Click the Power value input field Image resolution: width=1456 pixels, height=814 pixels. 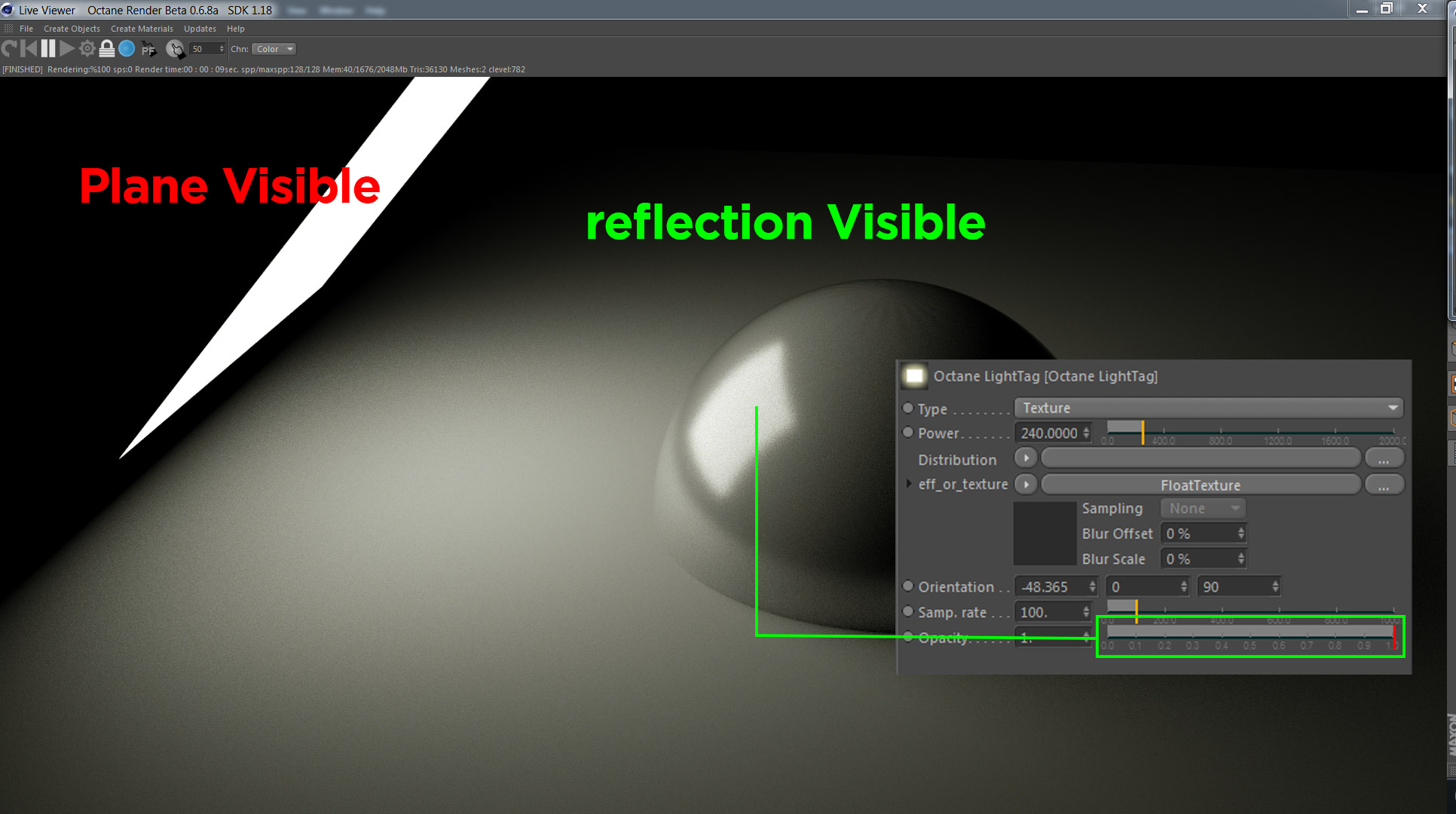[1049, 433]
